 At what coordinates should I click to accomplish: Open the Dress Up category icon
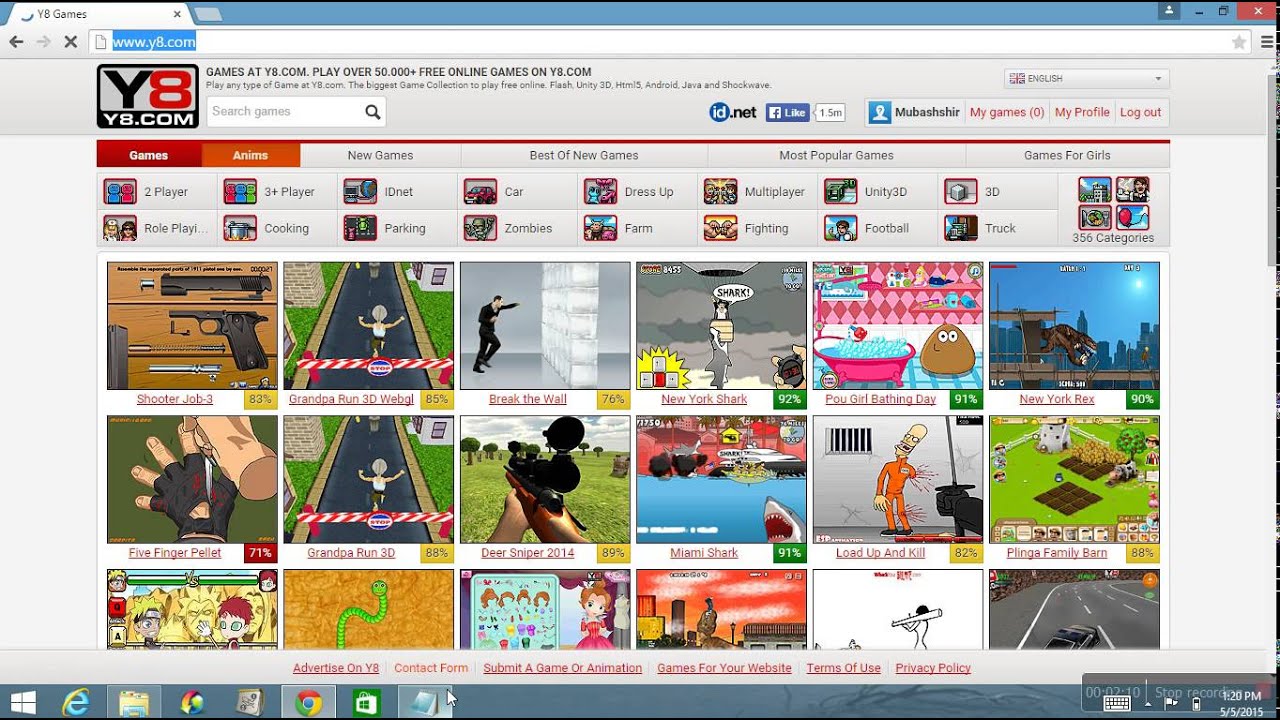600,192
